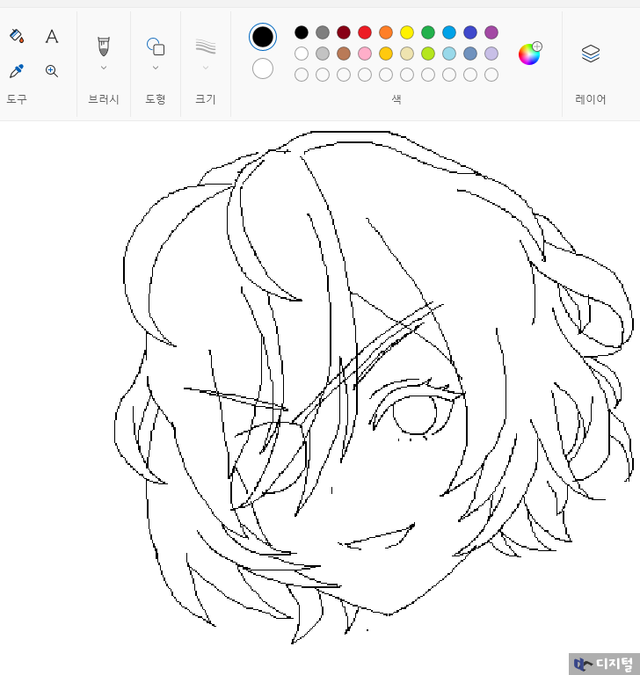Activate the Magnifier zoom tool
640x675 pixels.
(x=52, y=71)
